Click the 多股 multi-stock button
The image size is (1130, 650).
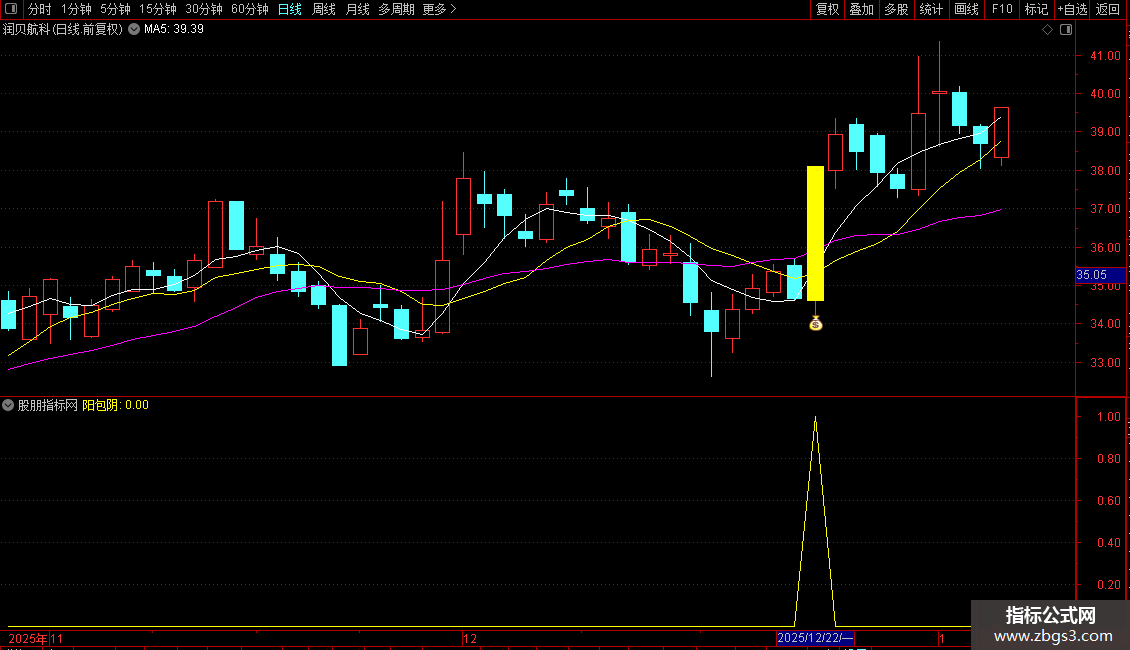click(896, 9)
